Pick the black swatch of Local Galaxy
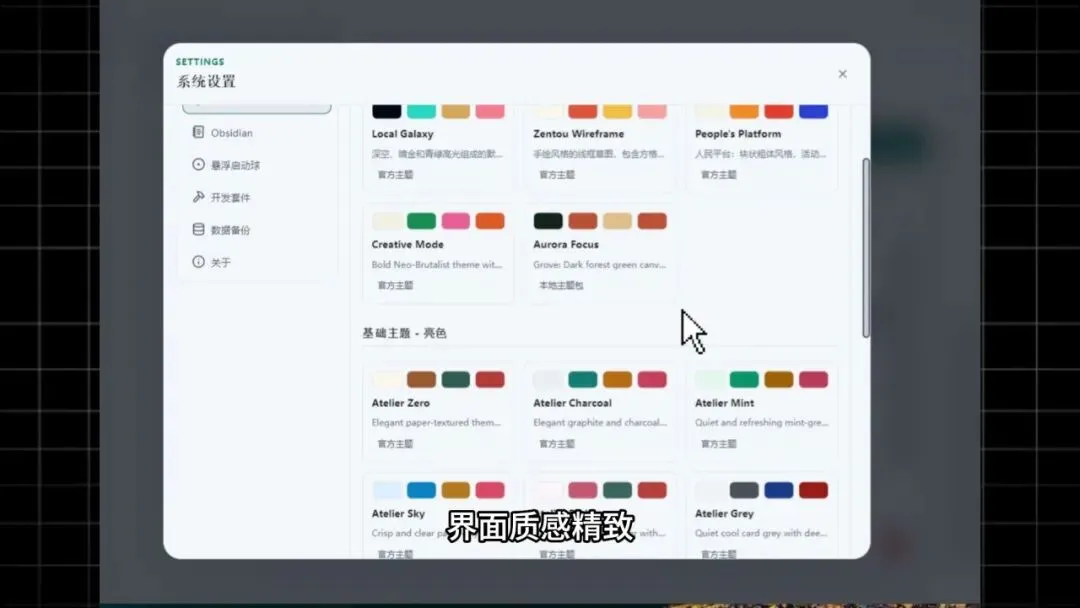Screen dimensions: 1080x608 [386, 111]
